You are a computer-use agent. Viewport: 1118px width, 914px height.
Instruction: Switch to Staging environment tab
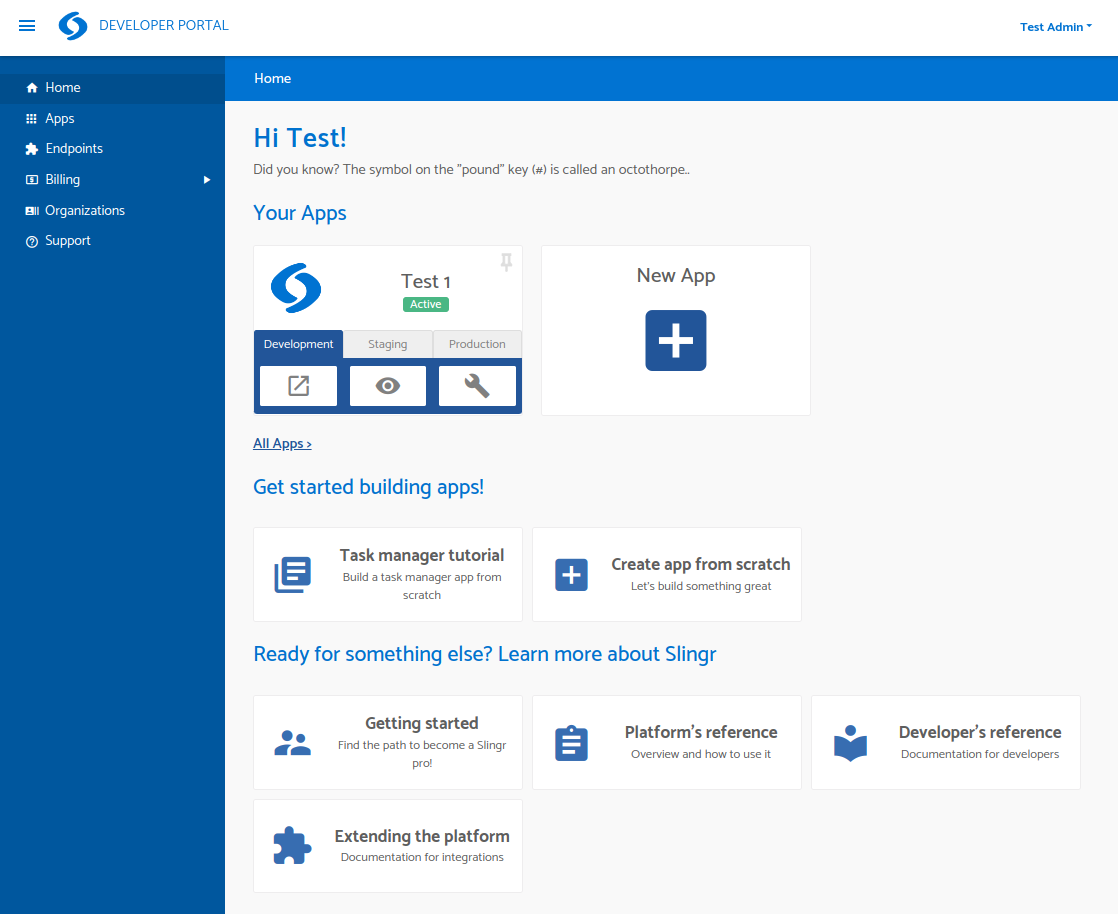[388, 344]
